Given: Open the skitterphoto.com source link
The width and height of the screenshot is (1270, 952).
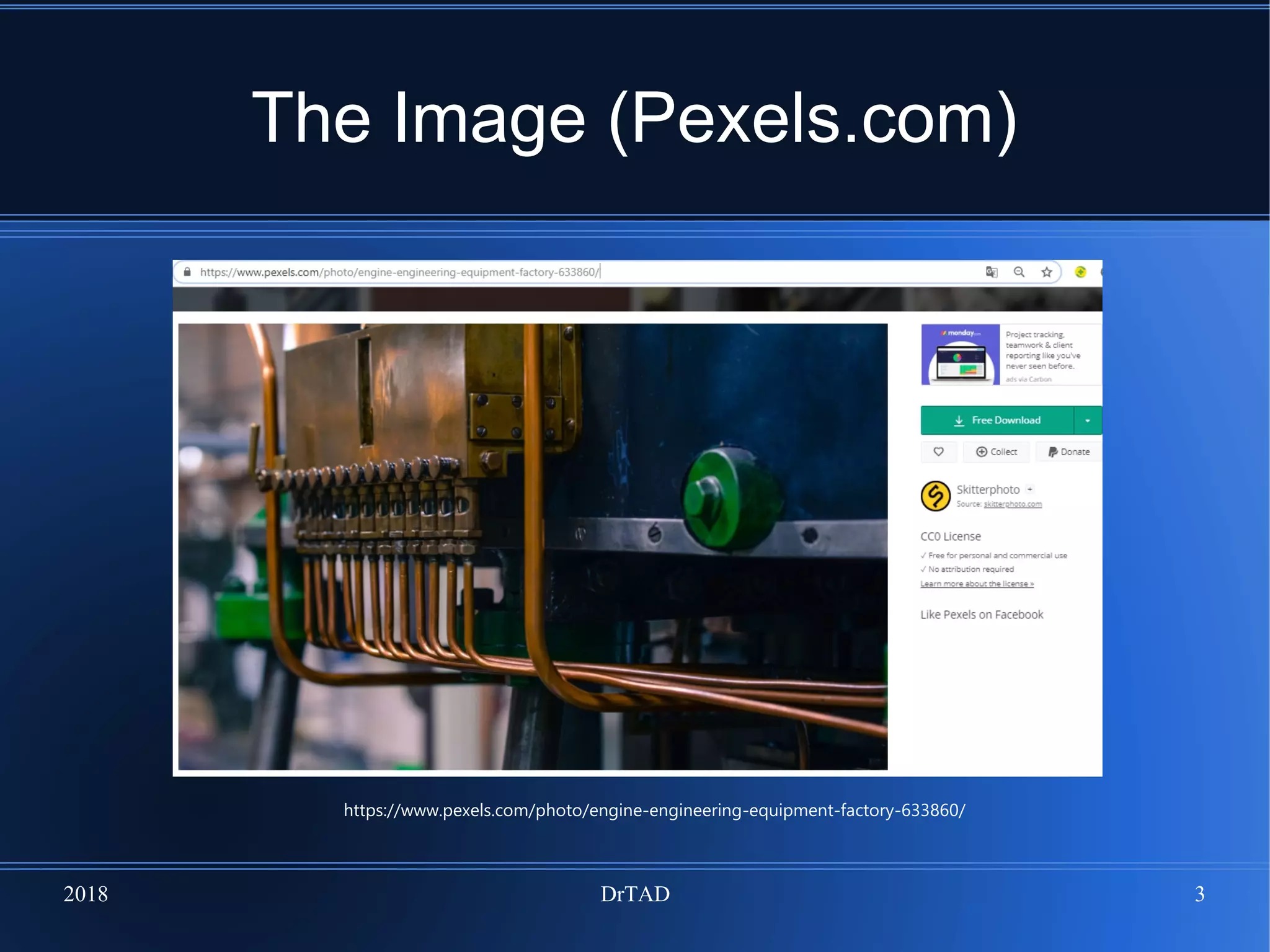Looking at the screenshot, I should coord(1012,504).
